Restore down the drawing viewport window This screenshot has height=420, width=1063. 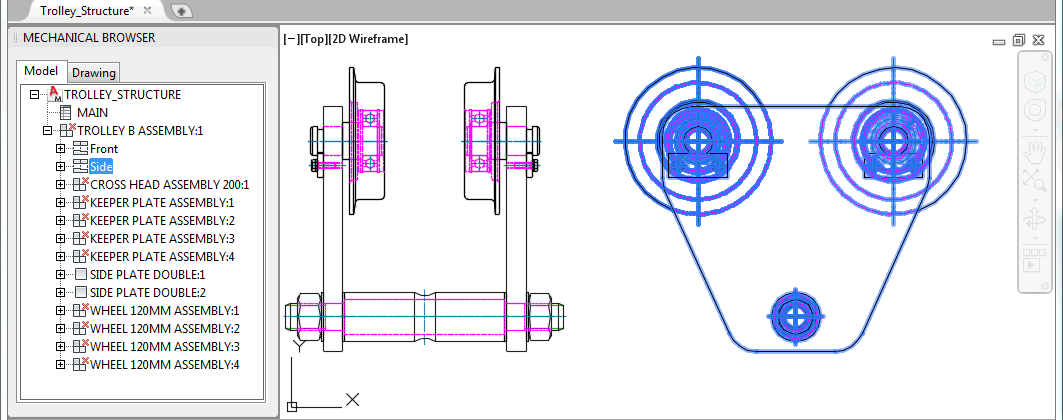pos(1018,40)
